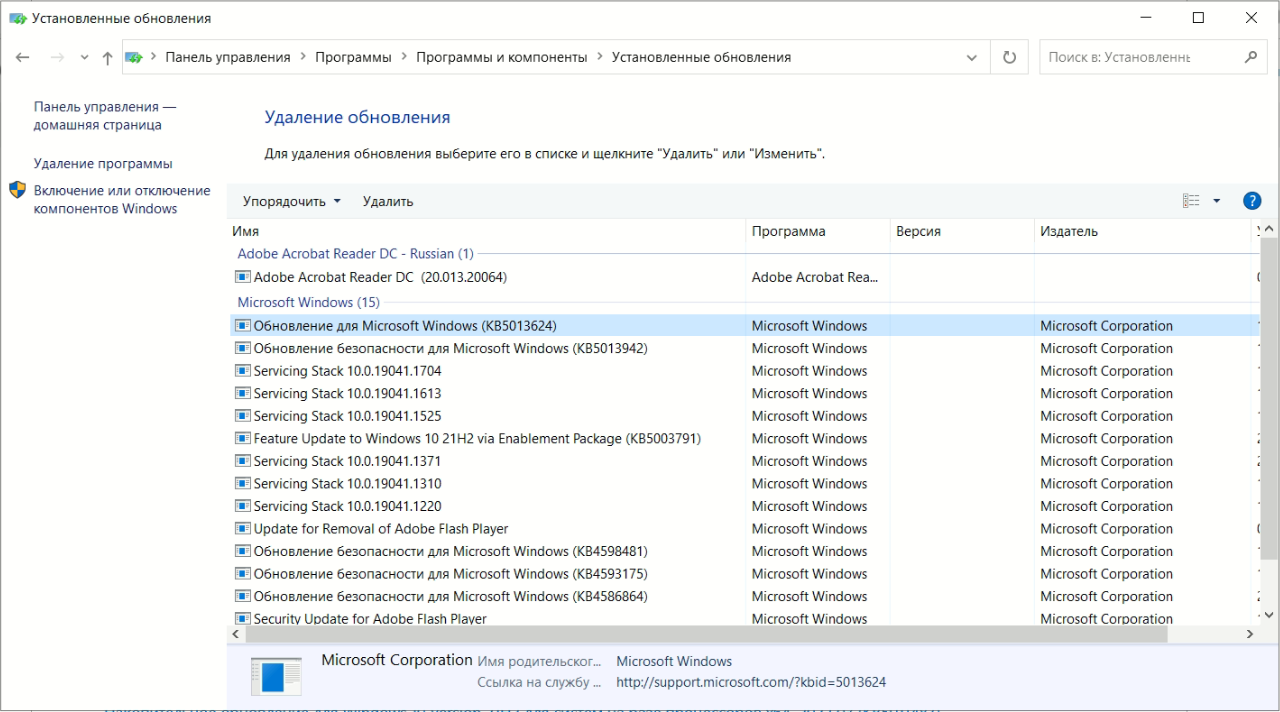Open the Упорядочить menu
Image resolution: width=1280 pixels, height=712 pixels.
[x=292, y=201]
